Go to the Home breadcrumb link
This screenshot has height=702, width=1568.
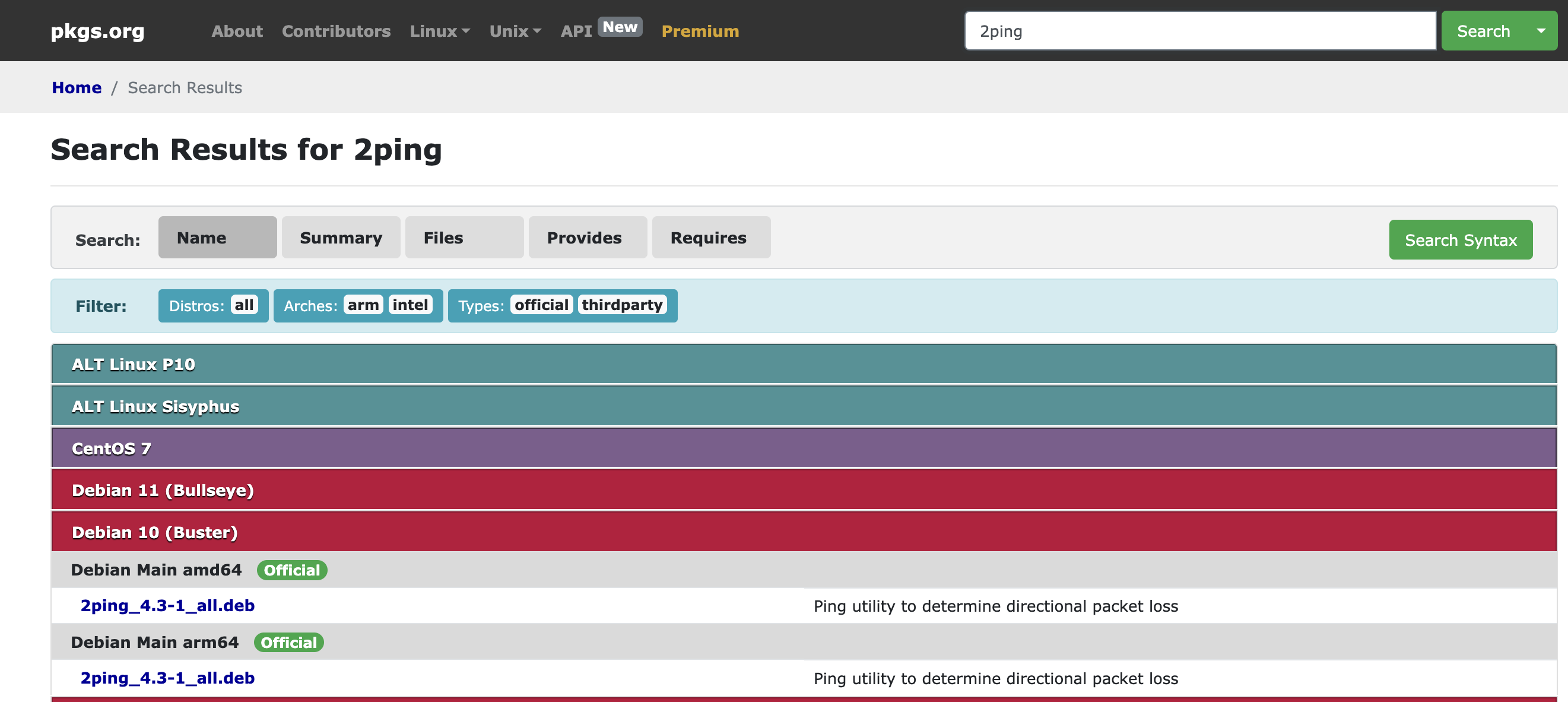[77, 88]
